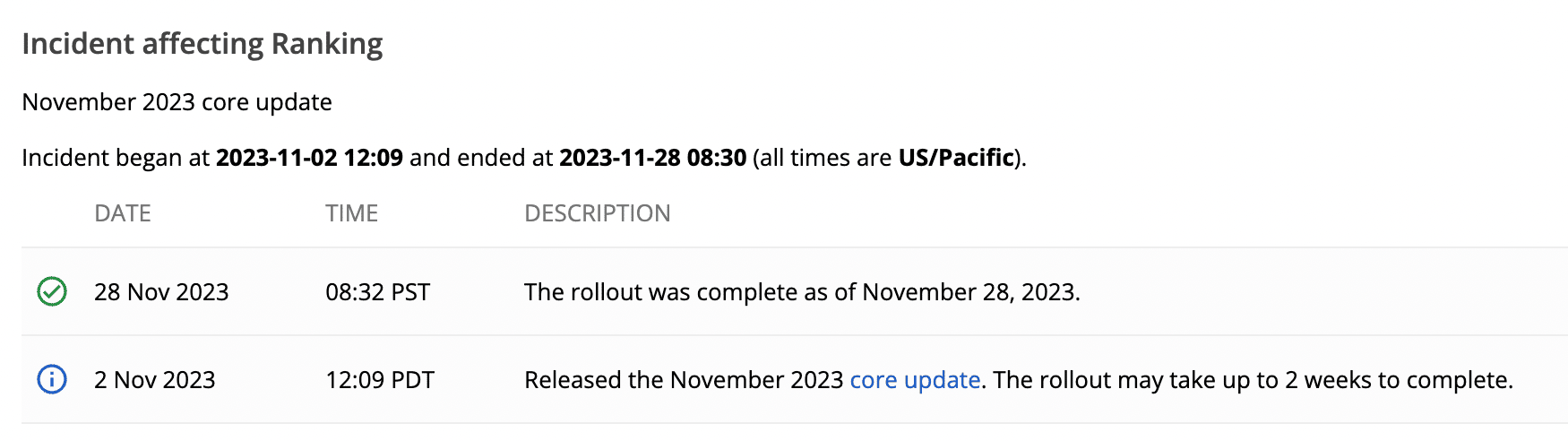Click the 28 Nov 2023 date cell
Viewport: 1568px width, 441px height.
pyautogui.click(x=161, y=292)
